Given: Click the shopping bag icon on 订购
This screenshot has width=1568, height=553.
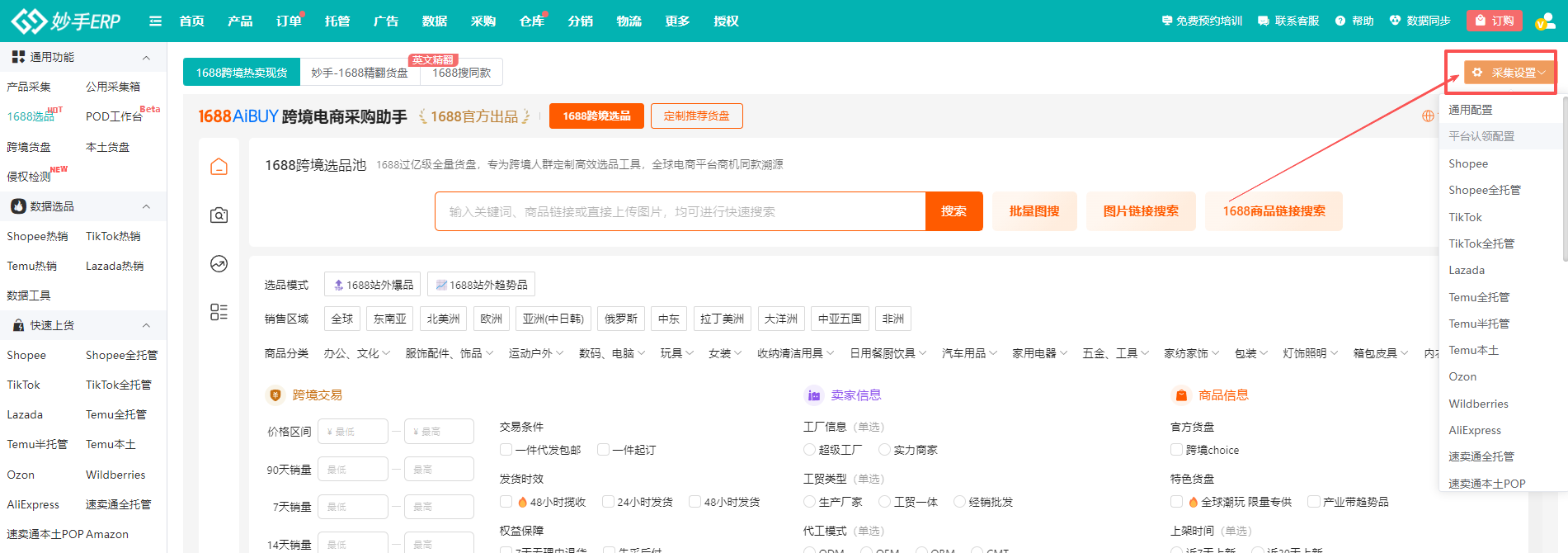Looking at the screenshot, I should click(1481, 21).
